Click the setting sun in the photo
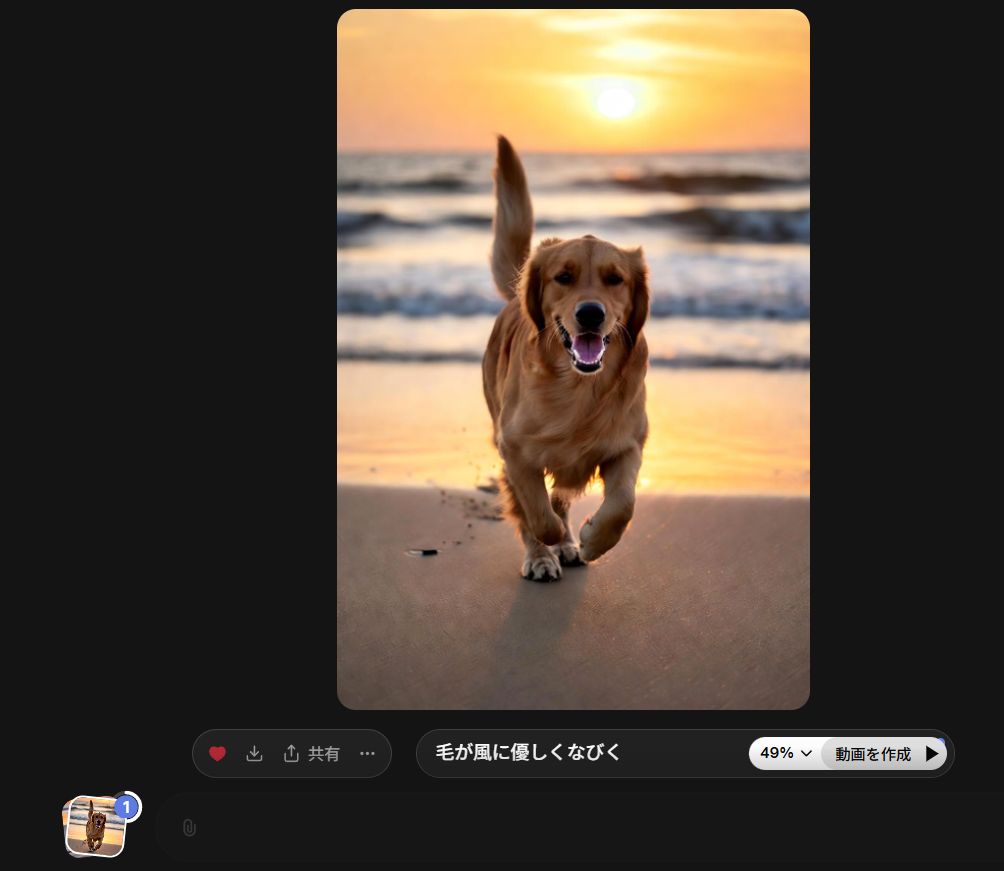Viewport: 1004px width, 871px height. [x=615, y=102]
